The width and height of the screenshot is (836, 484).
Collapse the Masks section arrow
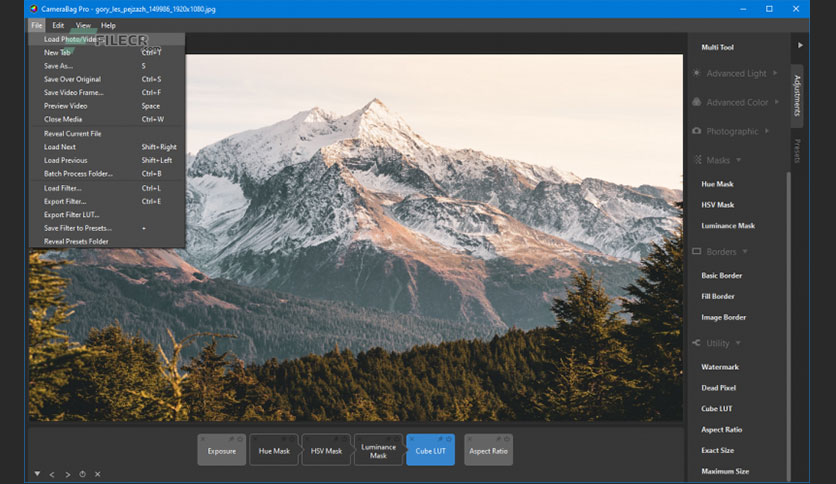(738, 160)
